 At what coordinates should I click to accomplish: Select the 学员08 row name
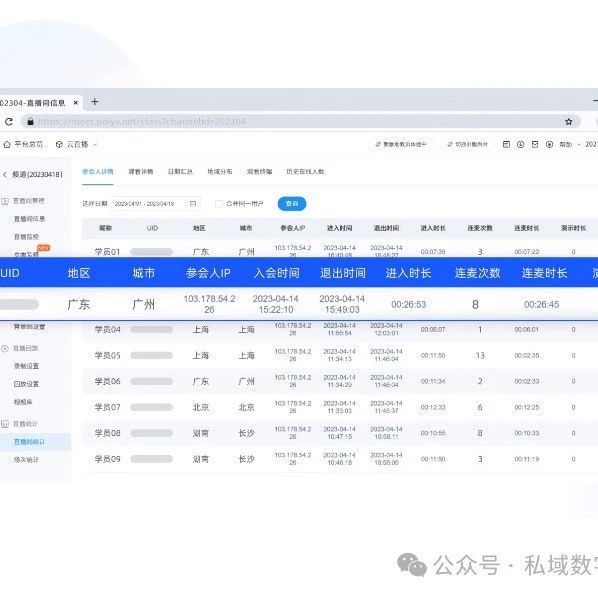coord(108,433)
